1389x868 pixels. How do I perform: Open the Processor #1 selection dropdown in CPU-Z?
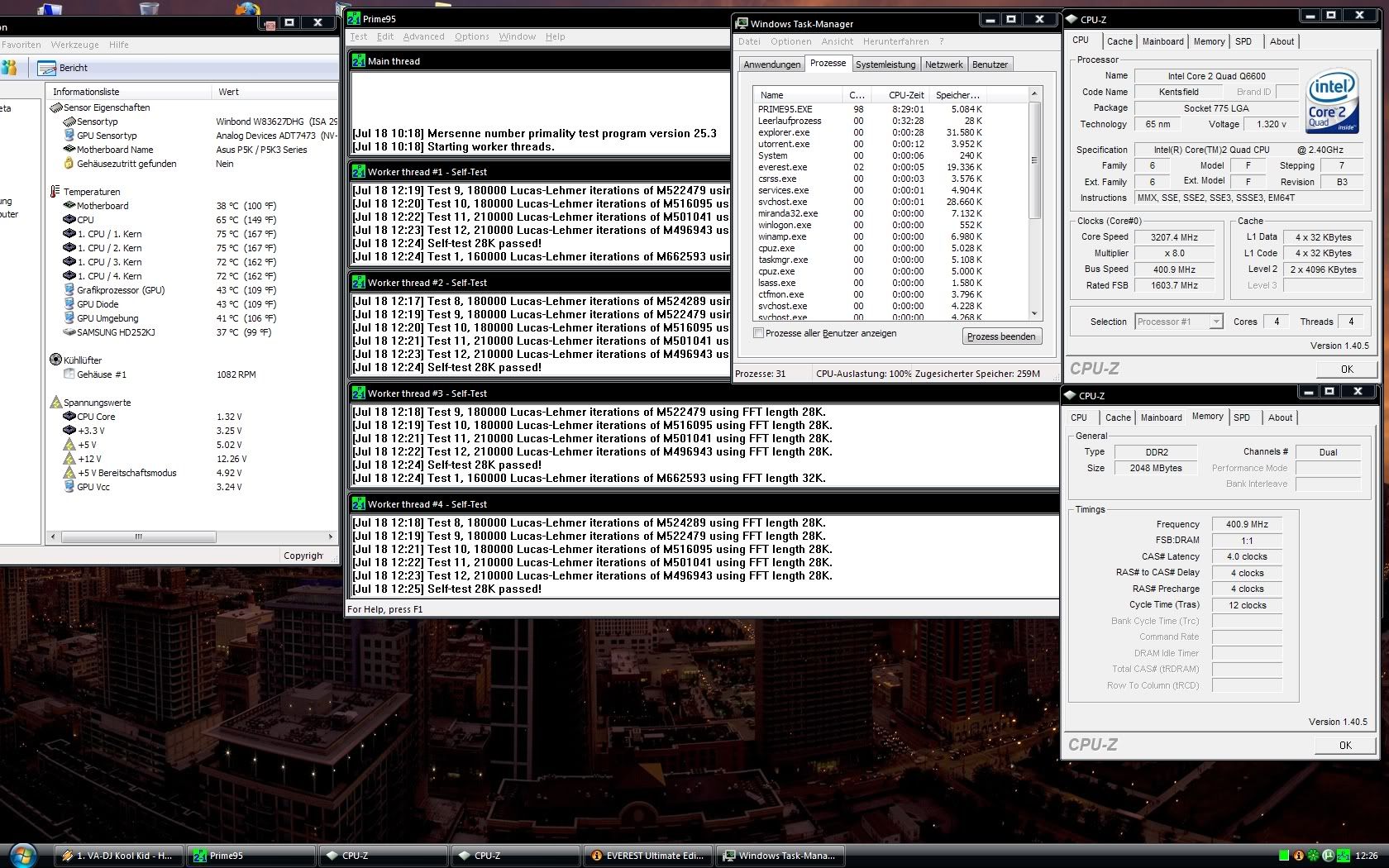tap(1216, 322)
